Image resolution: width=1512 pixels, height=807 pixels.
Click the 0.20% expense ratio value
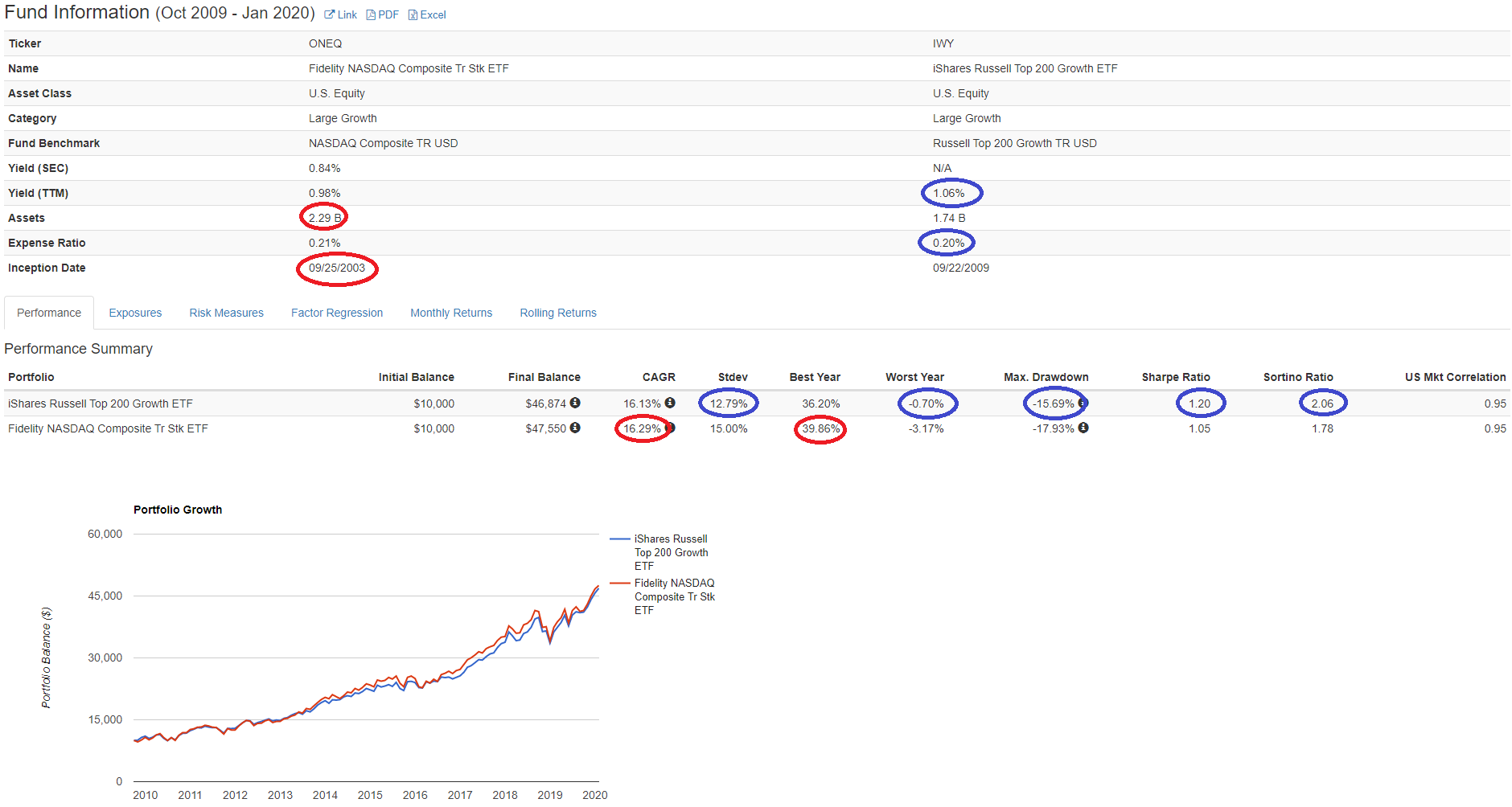949,243
